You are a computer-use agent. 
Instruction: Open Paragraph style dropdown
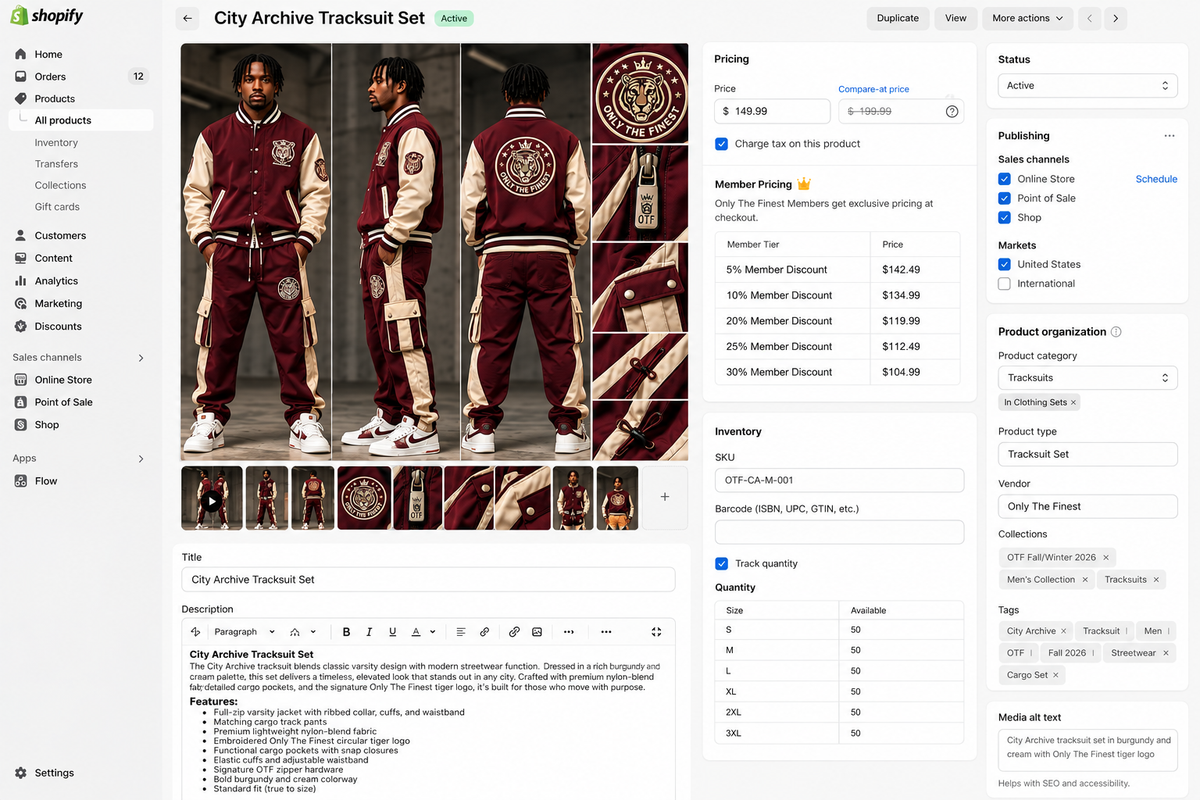pos(243,632)
